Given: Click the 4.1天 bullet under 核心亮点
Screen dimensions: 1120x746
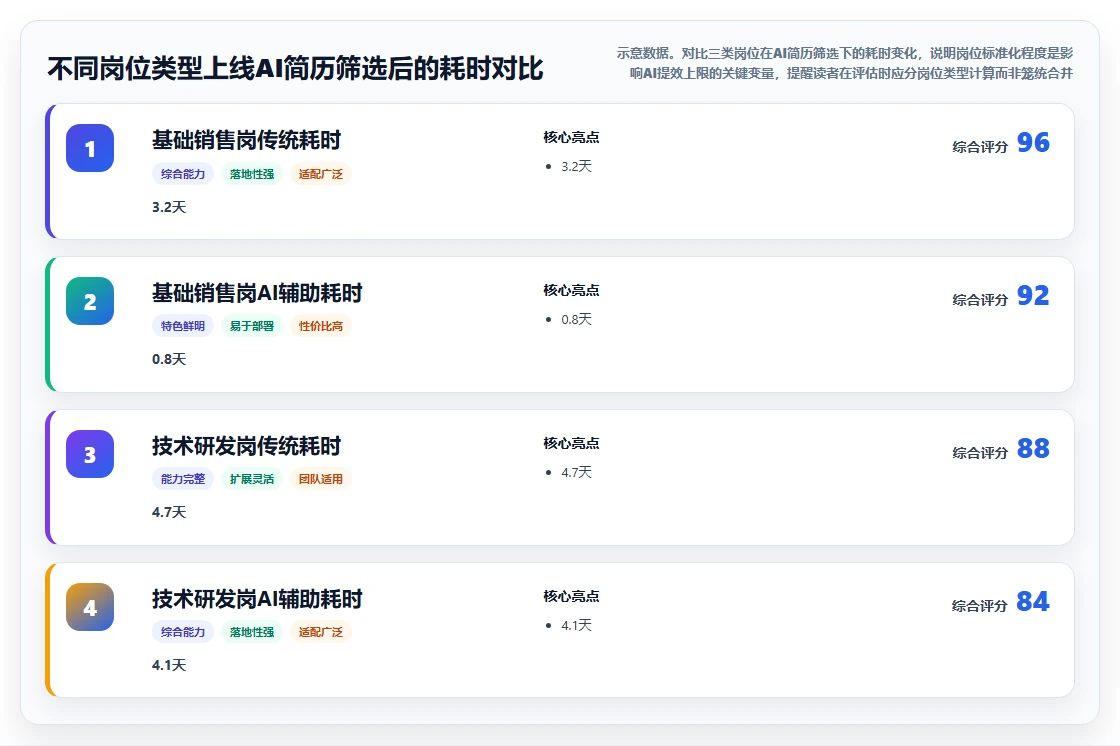Looking at the screenshot, I should point(576,625).
